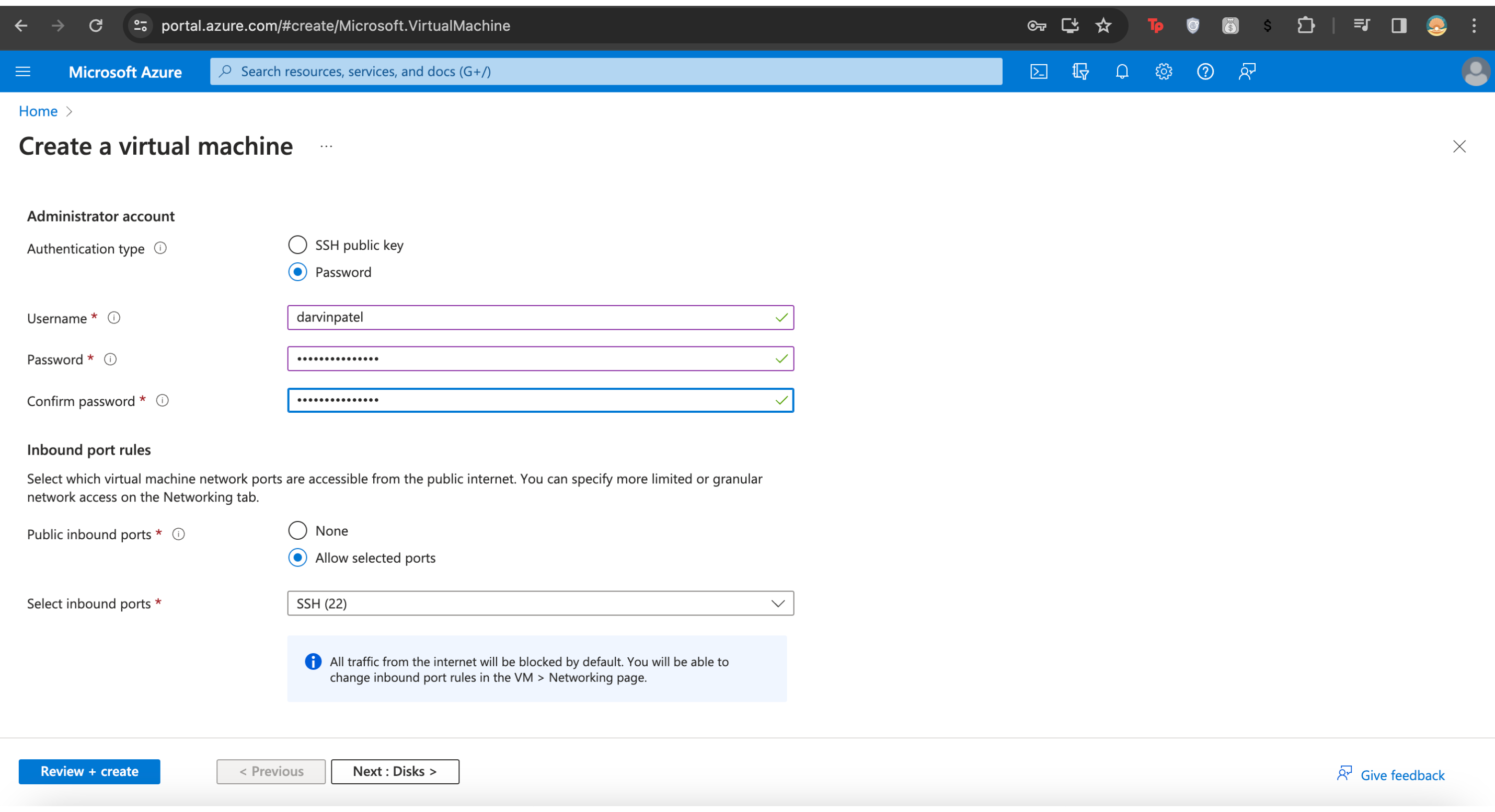Click the header feedback icon
Image resolution: width=1495 pixels, height=812 pixels.
[1247, 72]
